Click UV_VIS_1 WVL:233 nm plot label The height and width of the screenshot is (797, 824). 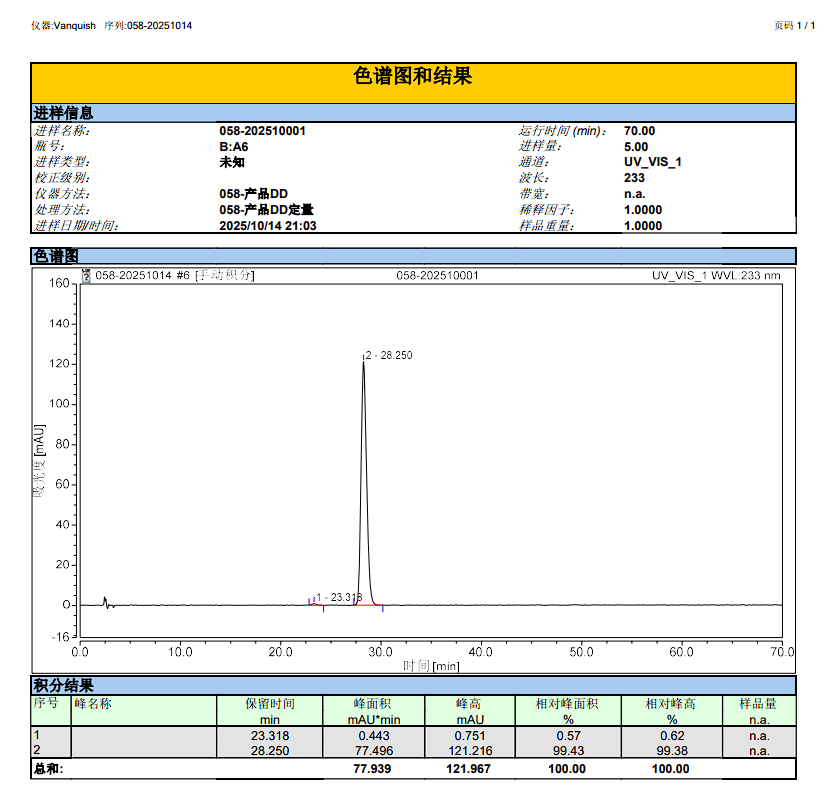tap(716, 275)
